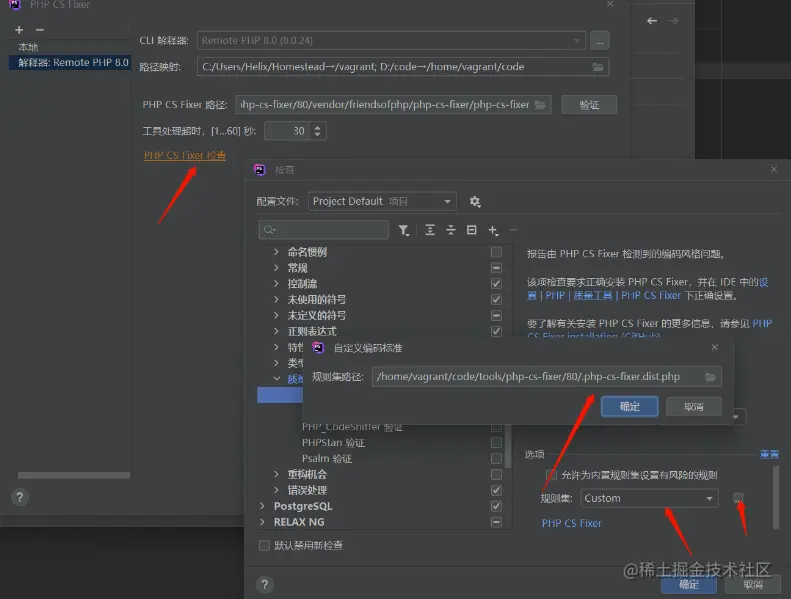This screenshot has width=791, height=599.
Task: Toggle the 控制流 checkbox
Action: [496, 283]
